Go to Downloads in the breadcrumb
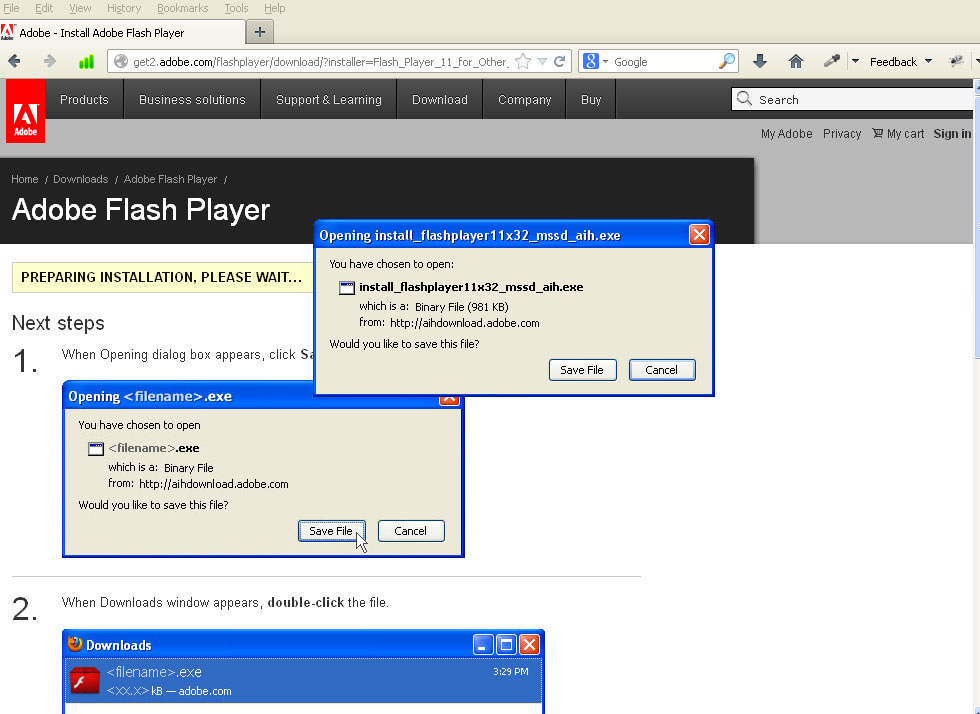980x714 pixels. pos(81,179)
